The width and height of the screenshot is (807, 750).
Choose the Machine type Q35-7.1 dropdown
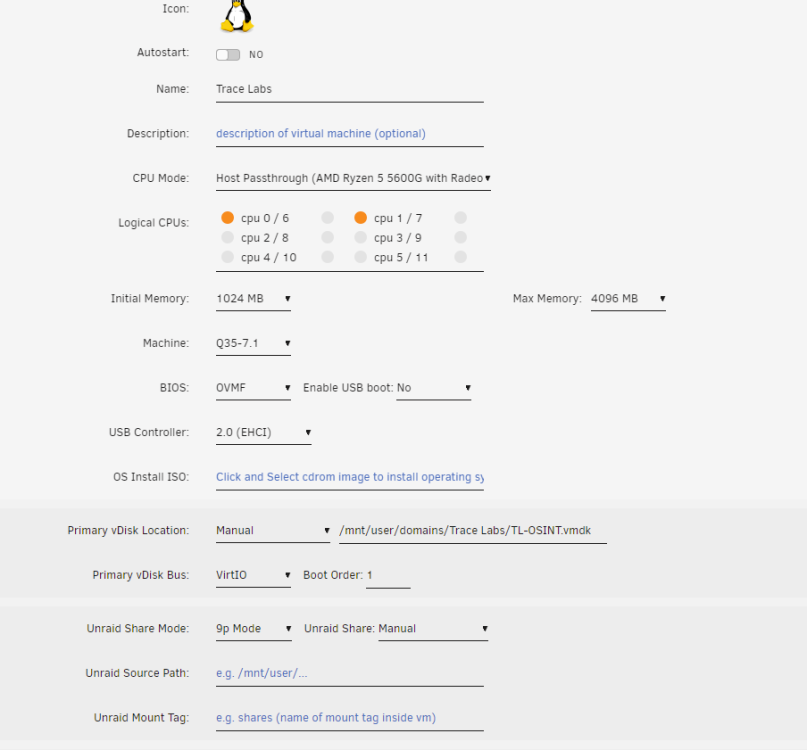click(253, 343)
